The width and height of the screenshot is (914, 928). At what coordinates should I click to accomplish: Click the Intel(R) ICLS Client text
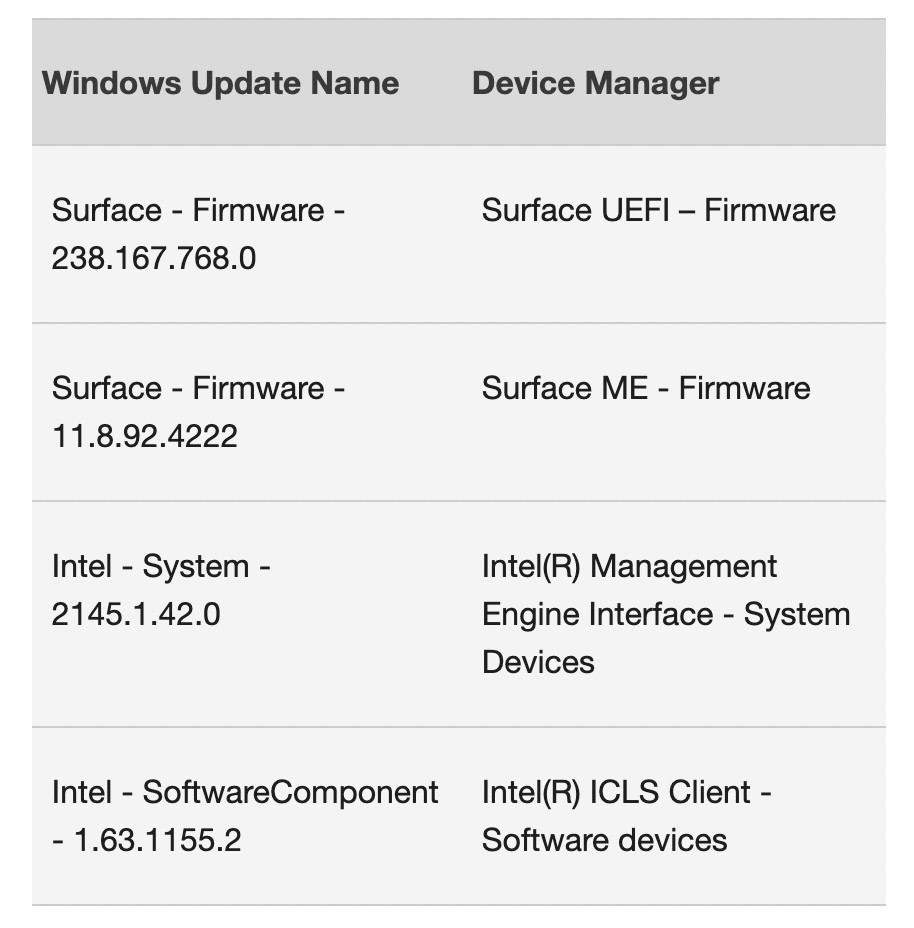point(616,792)
